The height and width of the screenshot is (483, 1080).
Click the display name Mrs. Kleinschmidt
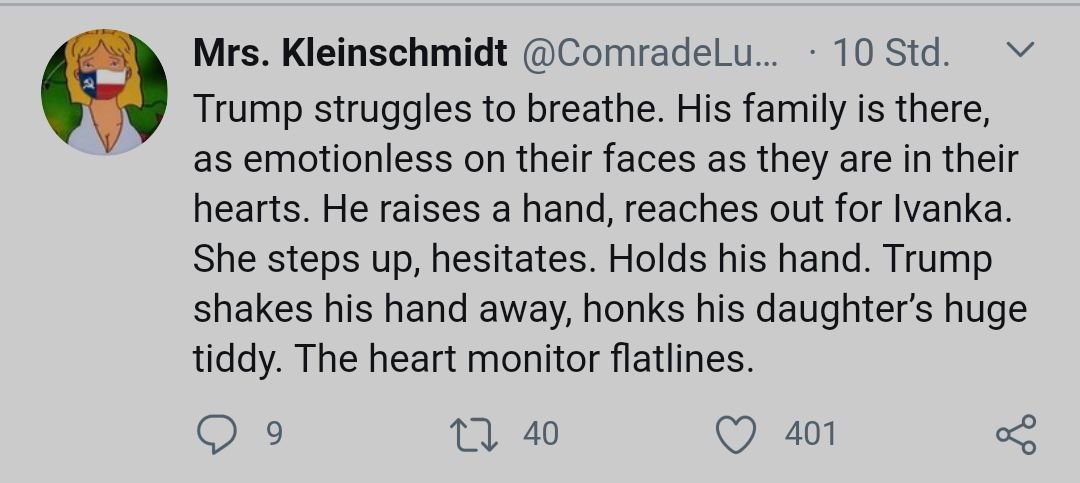[x=351, y=53]
